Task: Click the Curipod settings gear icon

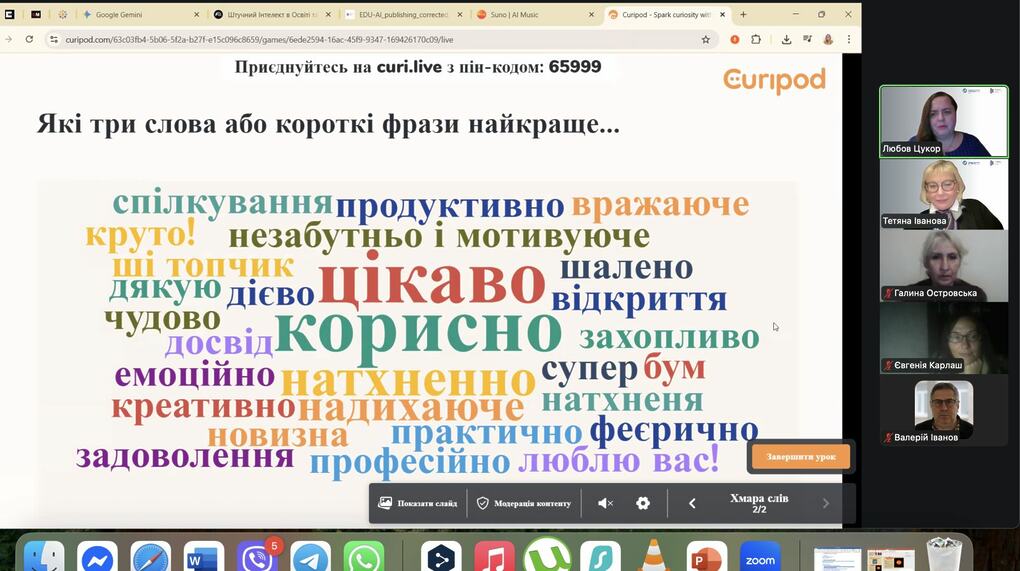Action: click(643, 503)
